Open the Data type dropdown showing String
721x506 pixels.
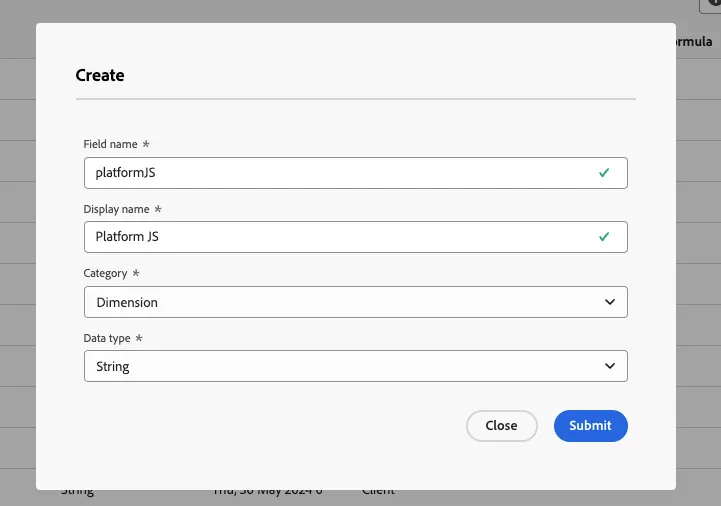pyautogui.click(x=355, y=366)
